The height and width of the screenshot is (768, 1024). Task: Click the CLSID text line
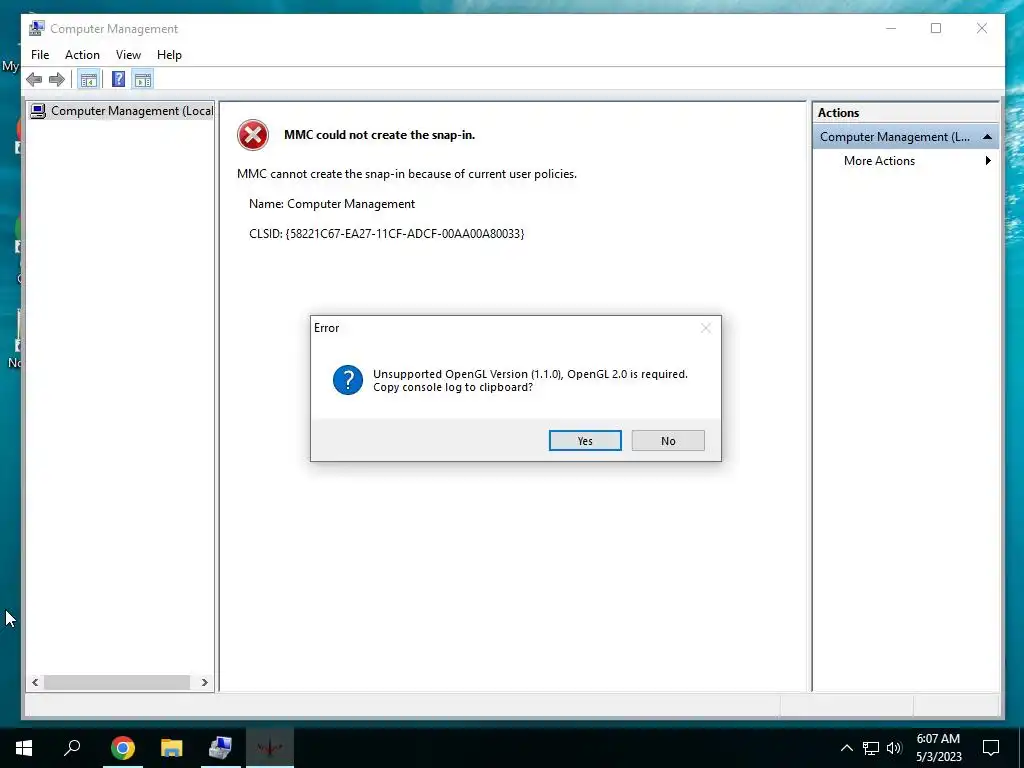pos(387,234)
